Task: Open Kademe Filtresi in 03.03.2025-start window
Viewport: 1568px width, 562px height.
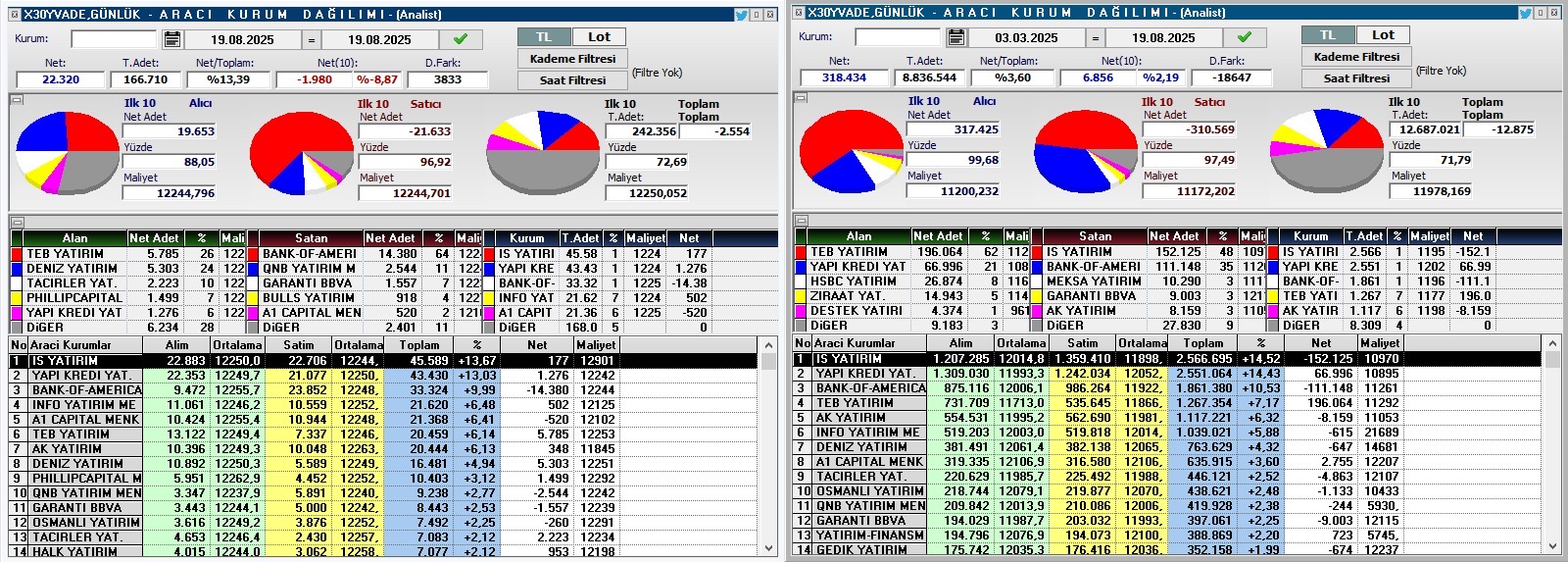Action: click(1356, 57)
